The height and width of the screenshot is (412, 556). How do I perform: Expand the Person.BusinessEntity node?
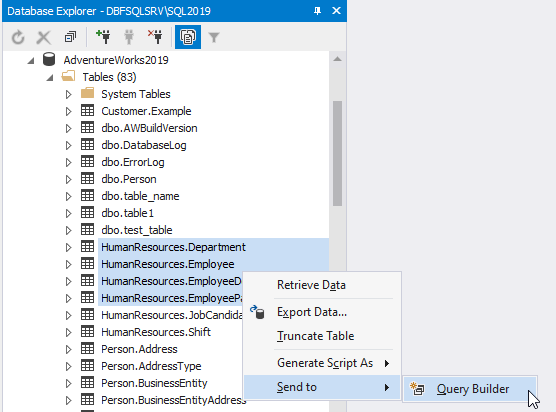click(x=68, y=383)
